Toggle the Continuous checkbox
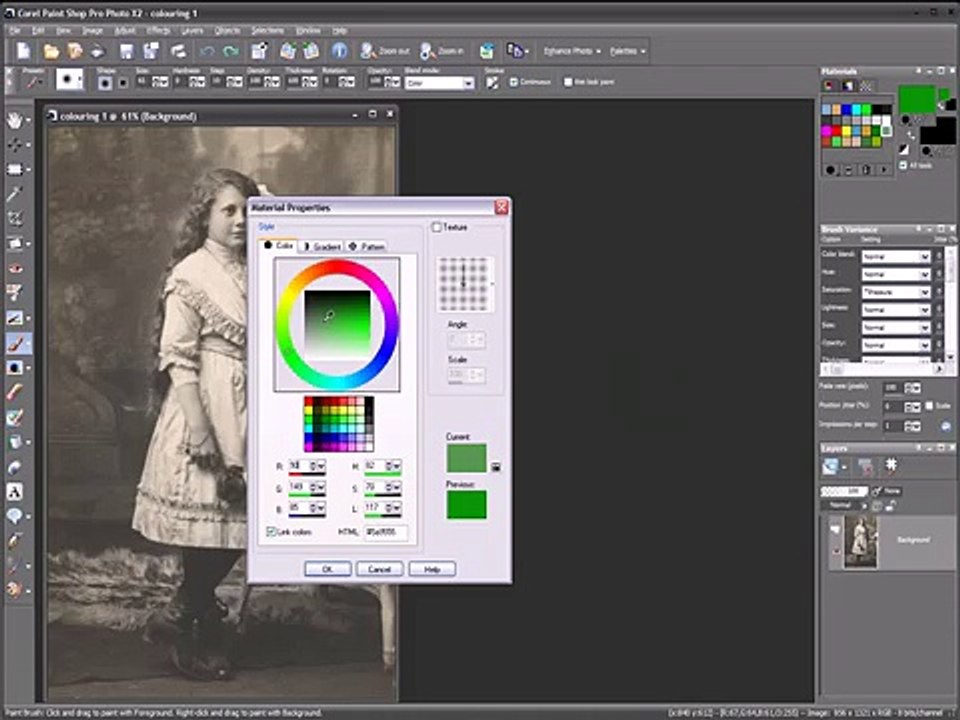 pos(513,81)
